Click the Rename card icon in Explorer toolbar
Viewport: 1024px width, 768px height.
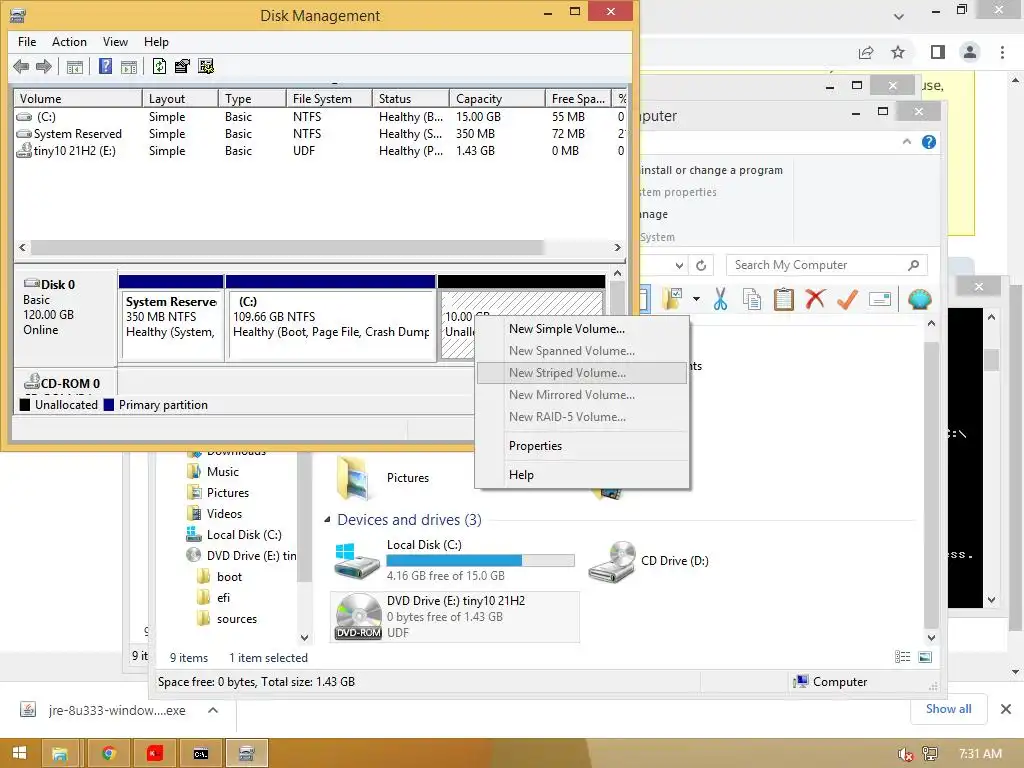click(880, 300)
